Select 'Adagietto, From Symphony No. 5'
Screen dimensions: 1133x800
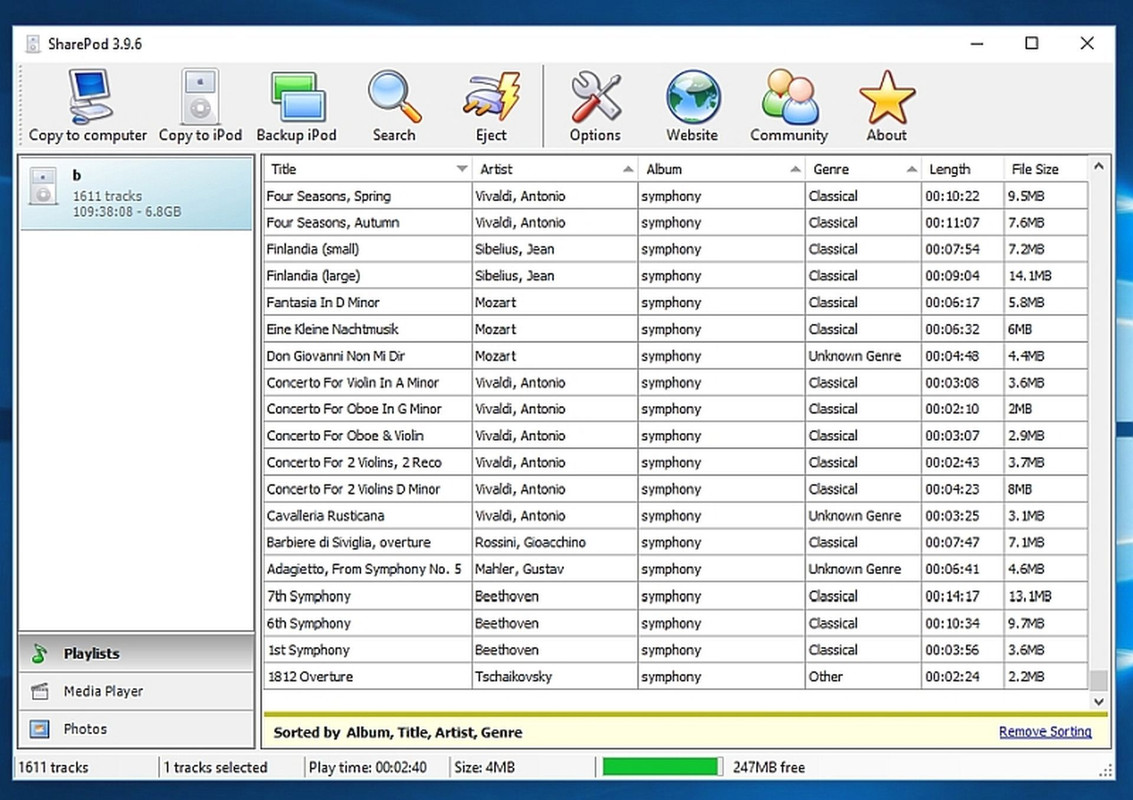pos(676,569)
